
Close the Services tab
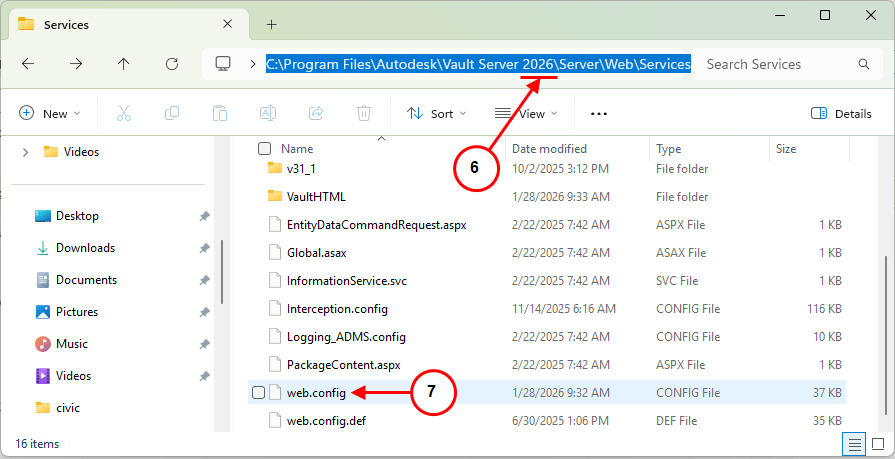pos(227,24)
